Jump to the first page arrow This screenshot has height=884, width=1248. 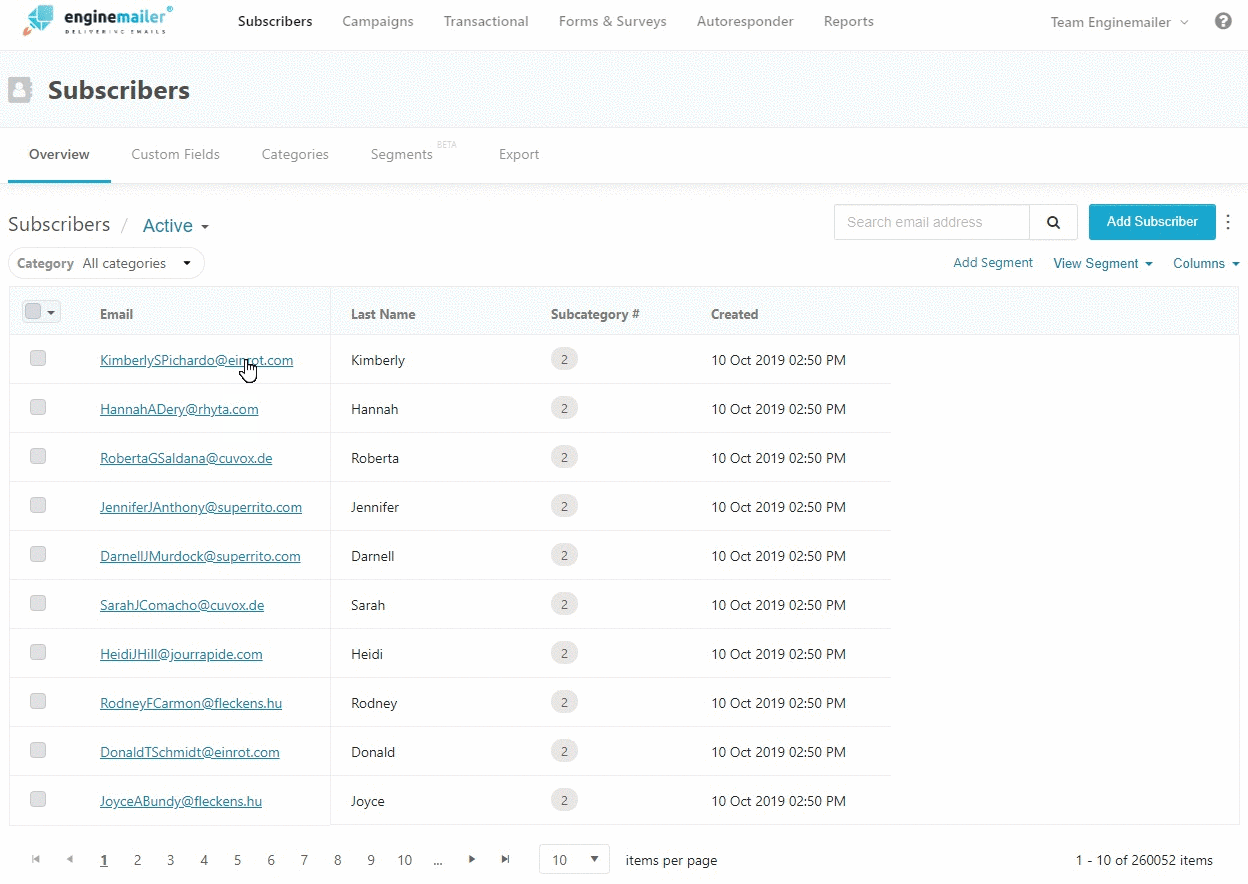pyautogui.click(x=36, y=859)
